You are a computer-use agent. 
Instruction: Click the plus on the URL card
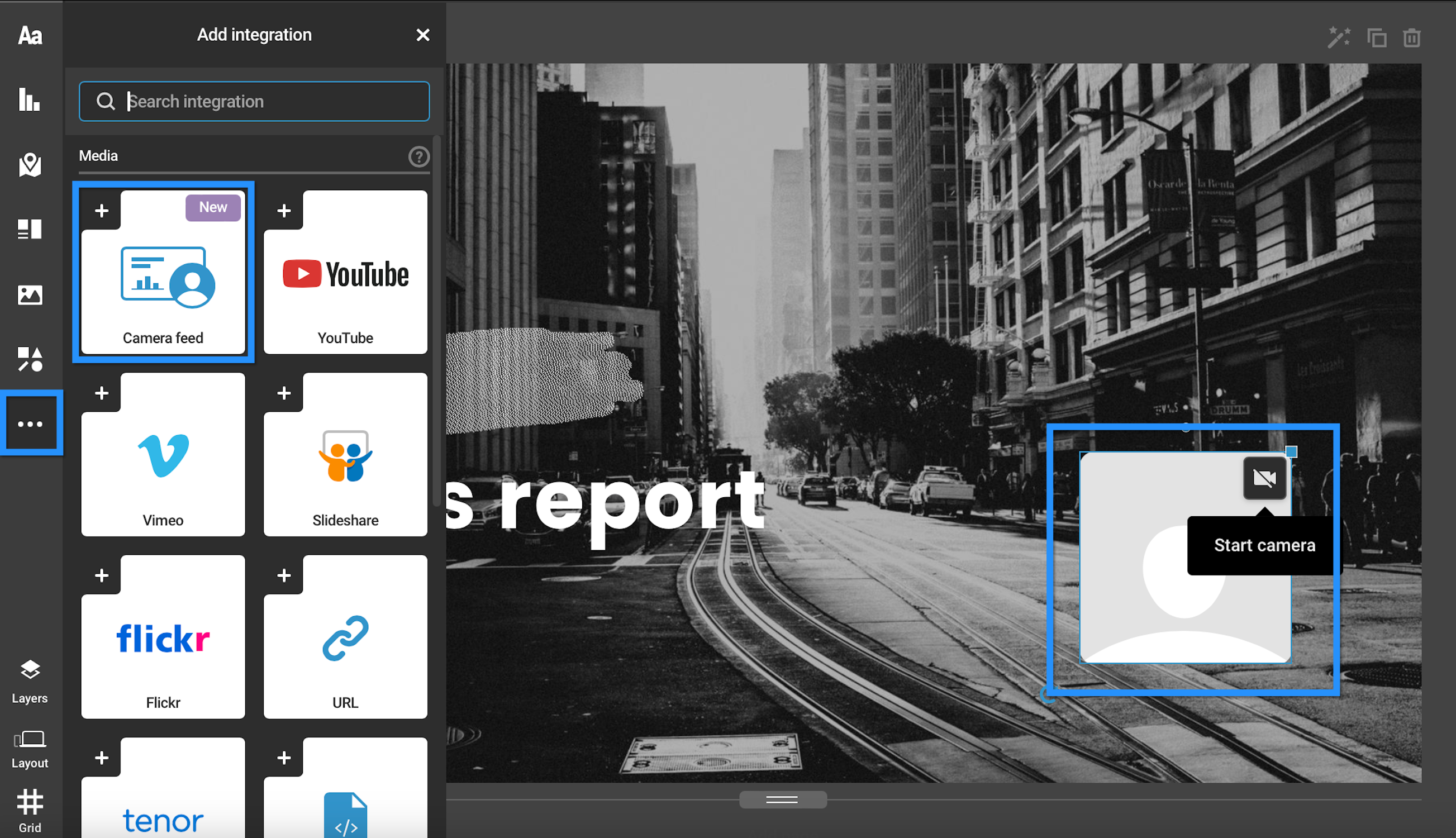[x=284, y=575]
